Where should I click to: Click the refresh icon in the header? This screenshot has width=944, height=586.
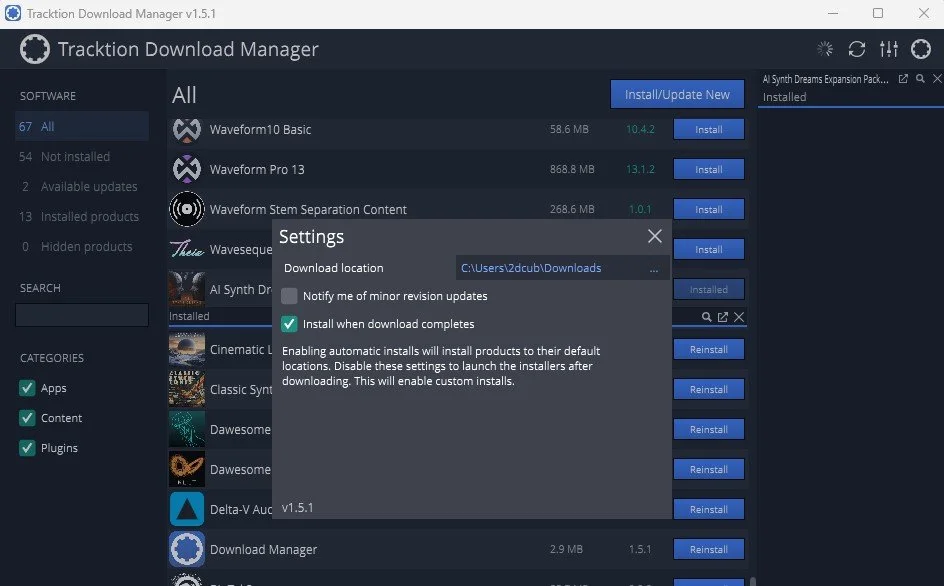(x=857, y=49)
